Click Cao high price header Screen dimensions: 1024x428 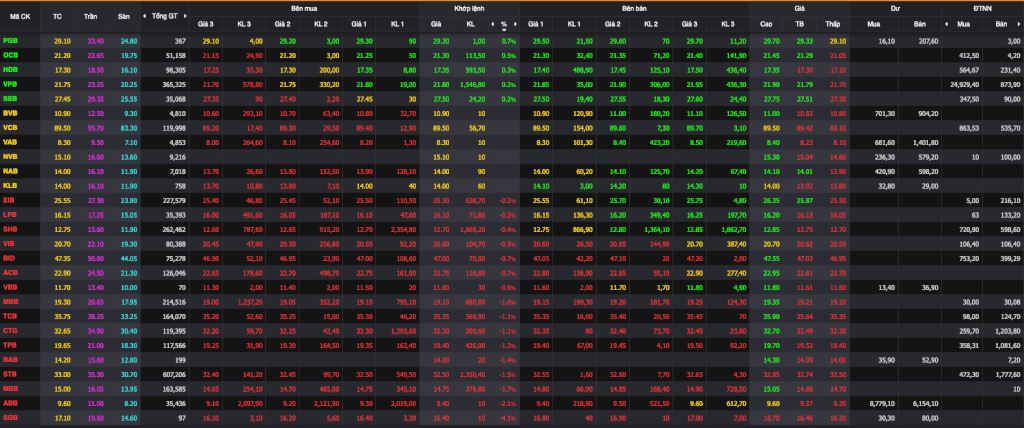[766, 24]
